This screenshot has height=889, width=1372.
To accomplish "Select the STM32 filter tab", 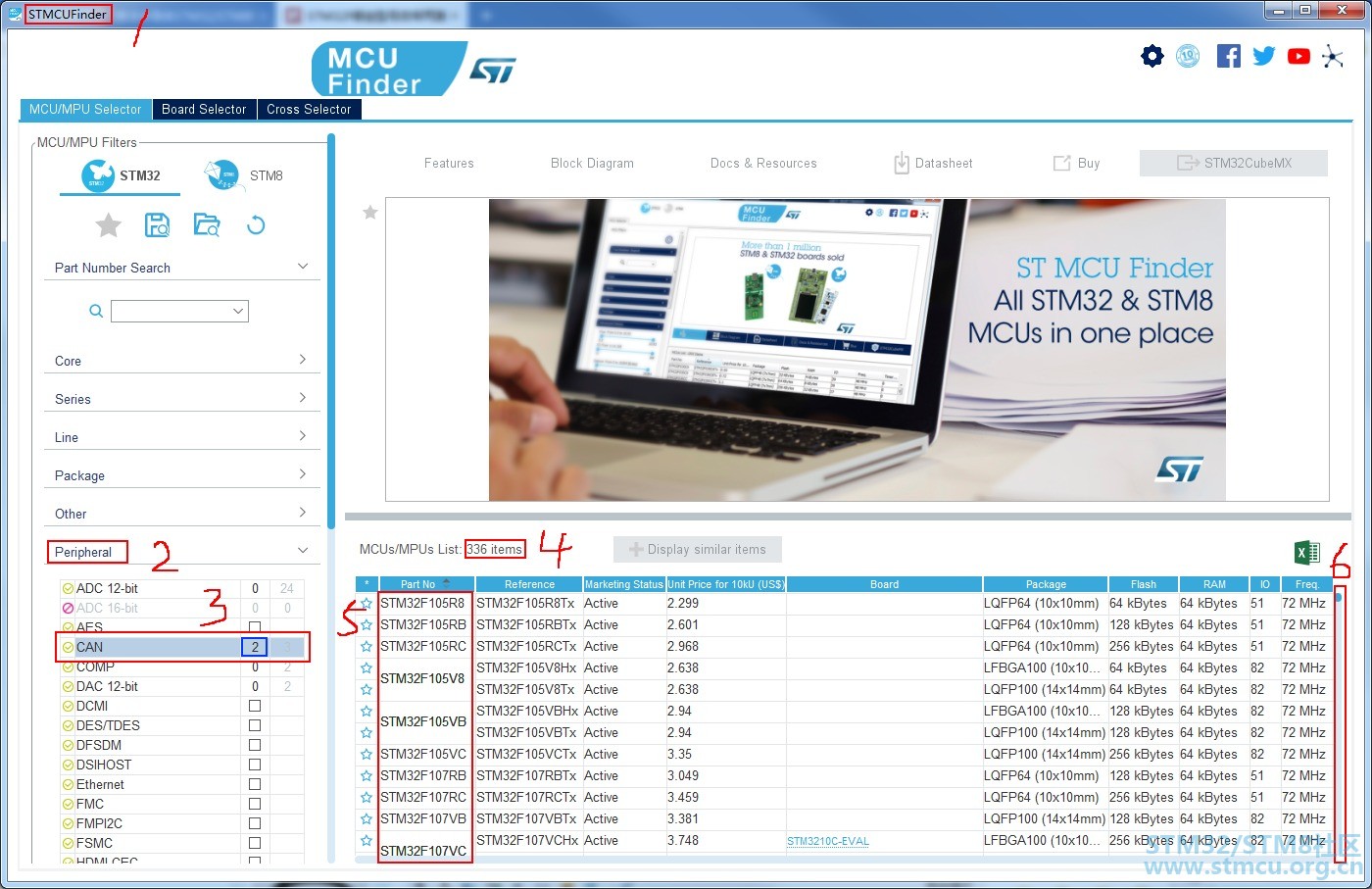I will (121, 176).
